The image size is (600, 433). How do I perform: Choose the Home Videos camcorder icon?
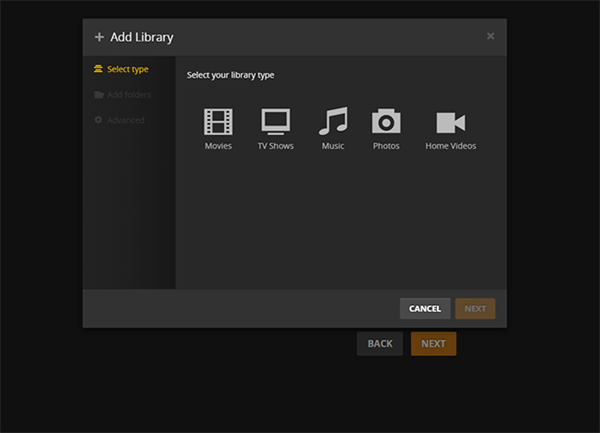(x=451, y=122)
